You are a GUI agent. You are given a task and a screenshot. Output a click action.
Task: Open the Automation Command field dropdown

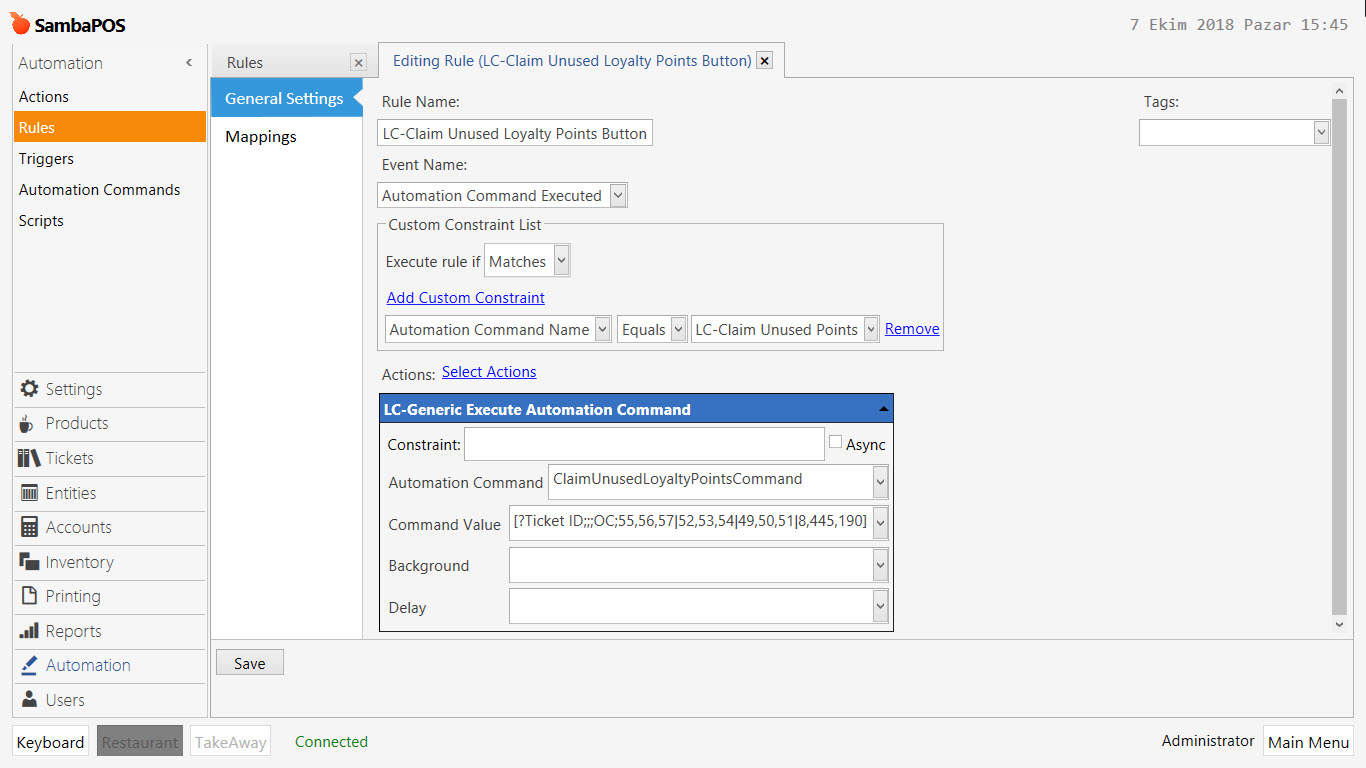click(x=880, y=482)
